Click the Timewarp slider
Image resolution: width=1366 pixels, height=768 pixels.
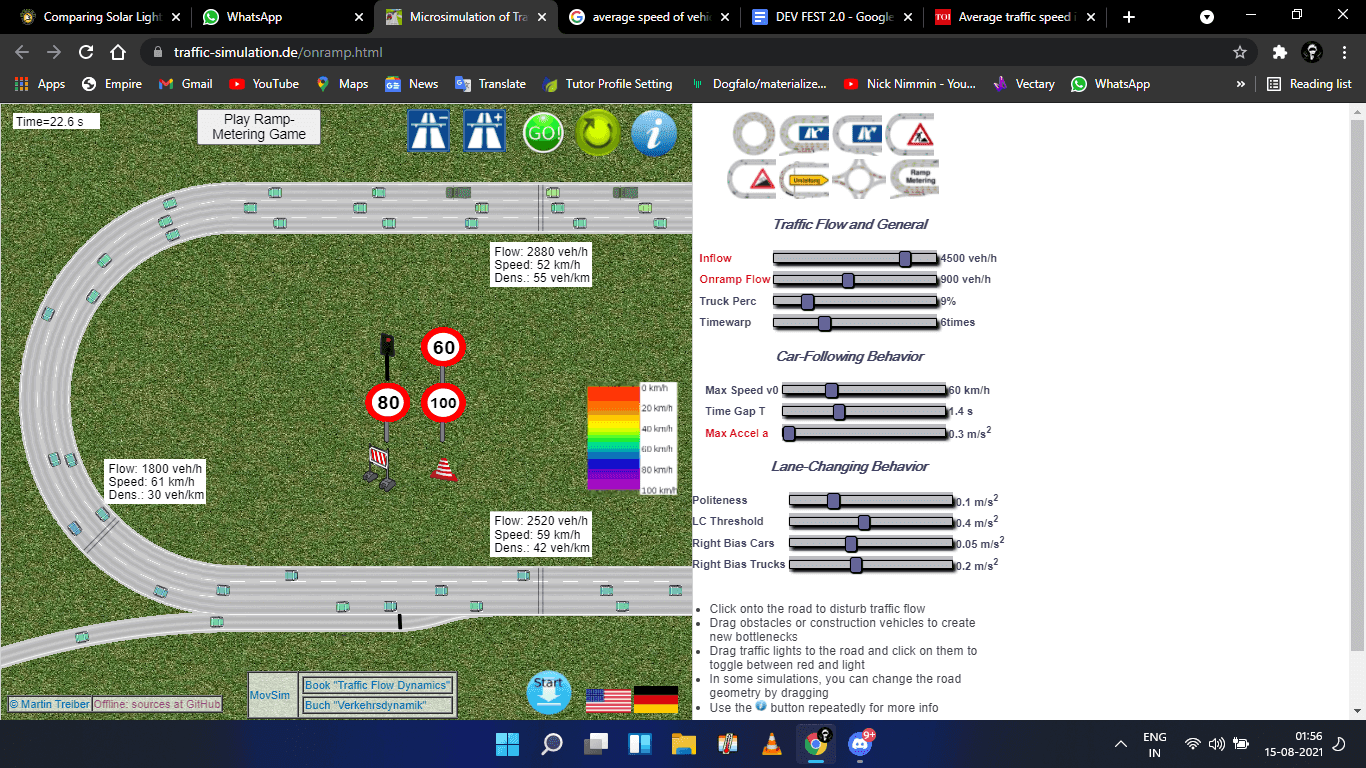(x=855, y=323)
